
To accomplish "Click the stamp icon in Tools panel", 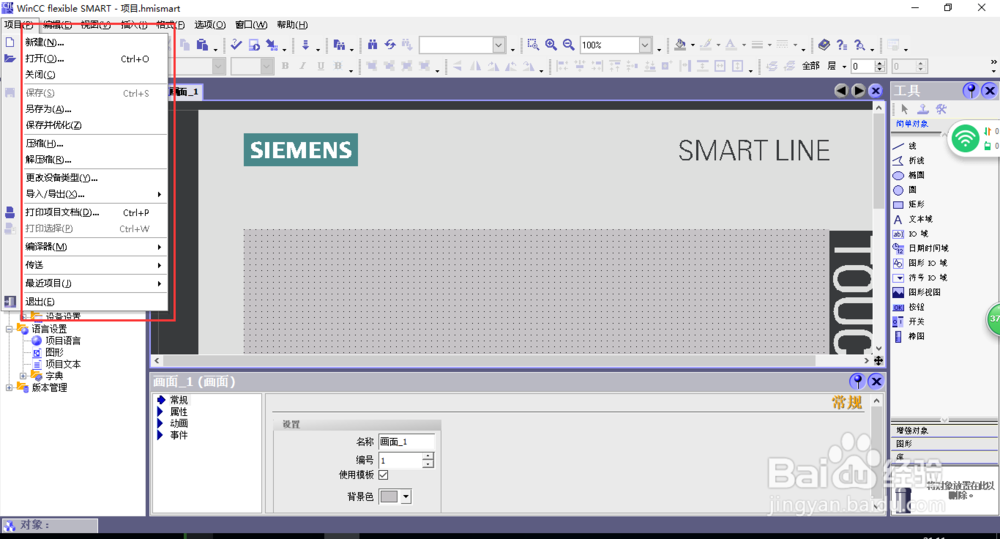I will [x=923, y=109].
